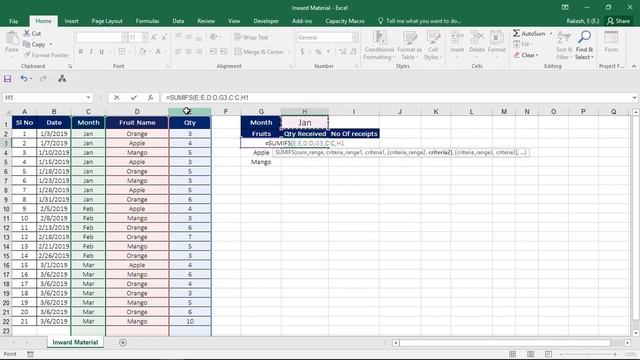Open Conditional Formatting menu
This screenshot has height=360, width=640.
379,45
